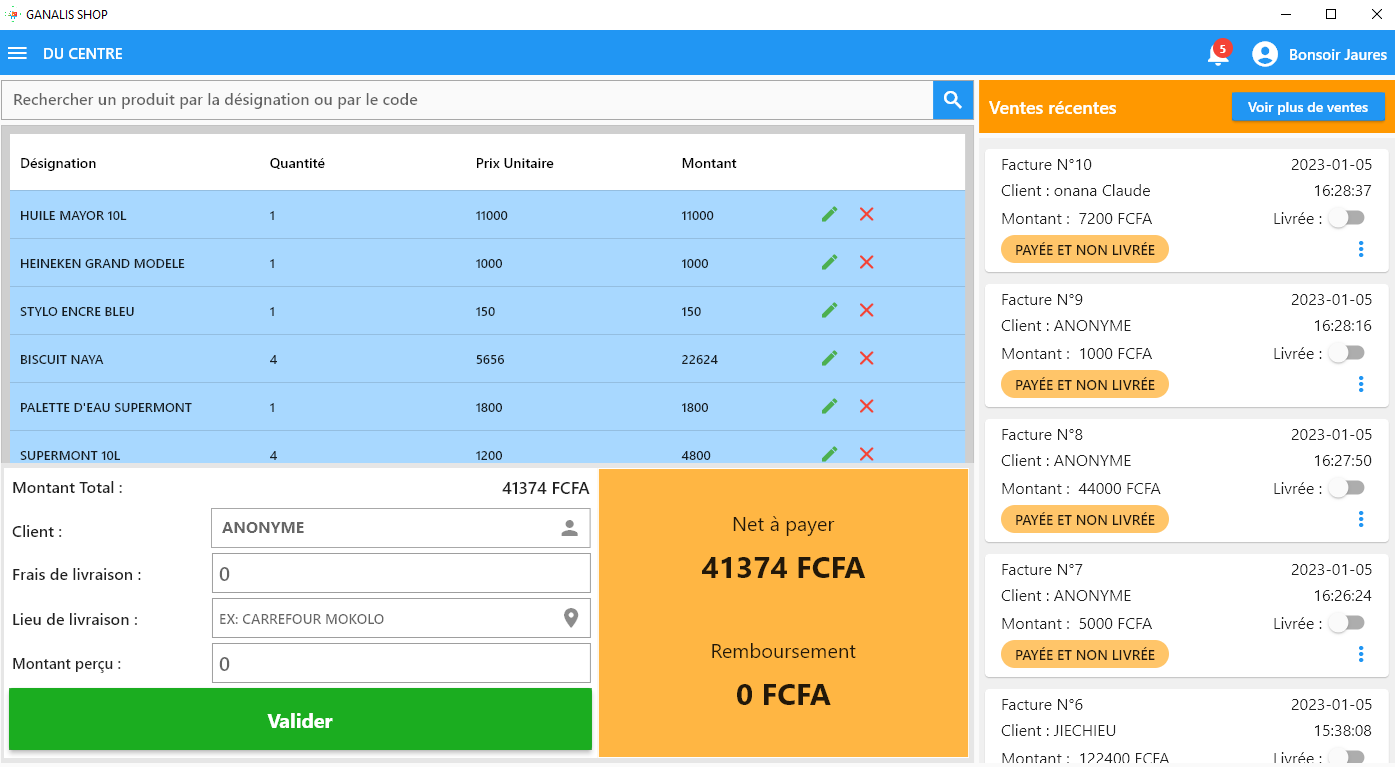The height and width of the screenshot is (767, 1395).
Task: Click client JIECHIEU text
Action: pyautogui.click(x=1058, y=730)
